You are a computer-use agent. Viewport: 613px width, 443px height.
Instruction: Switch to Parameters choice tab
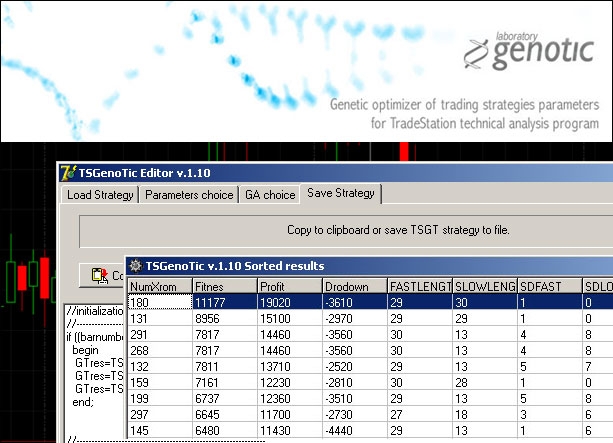click(189, 195)
